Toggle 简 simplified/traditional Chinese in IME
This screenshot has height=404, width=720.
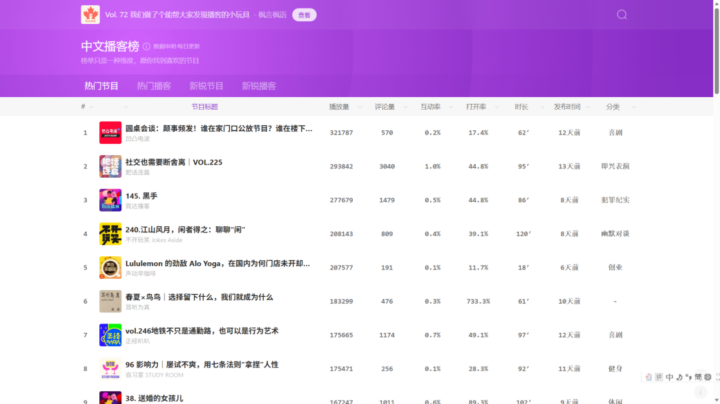point(698,377)
